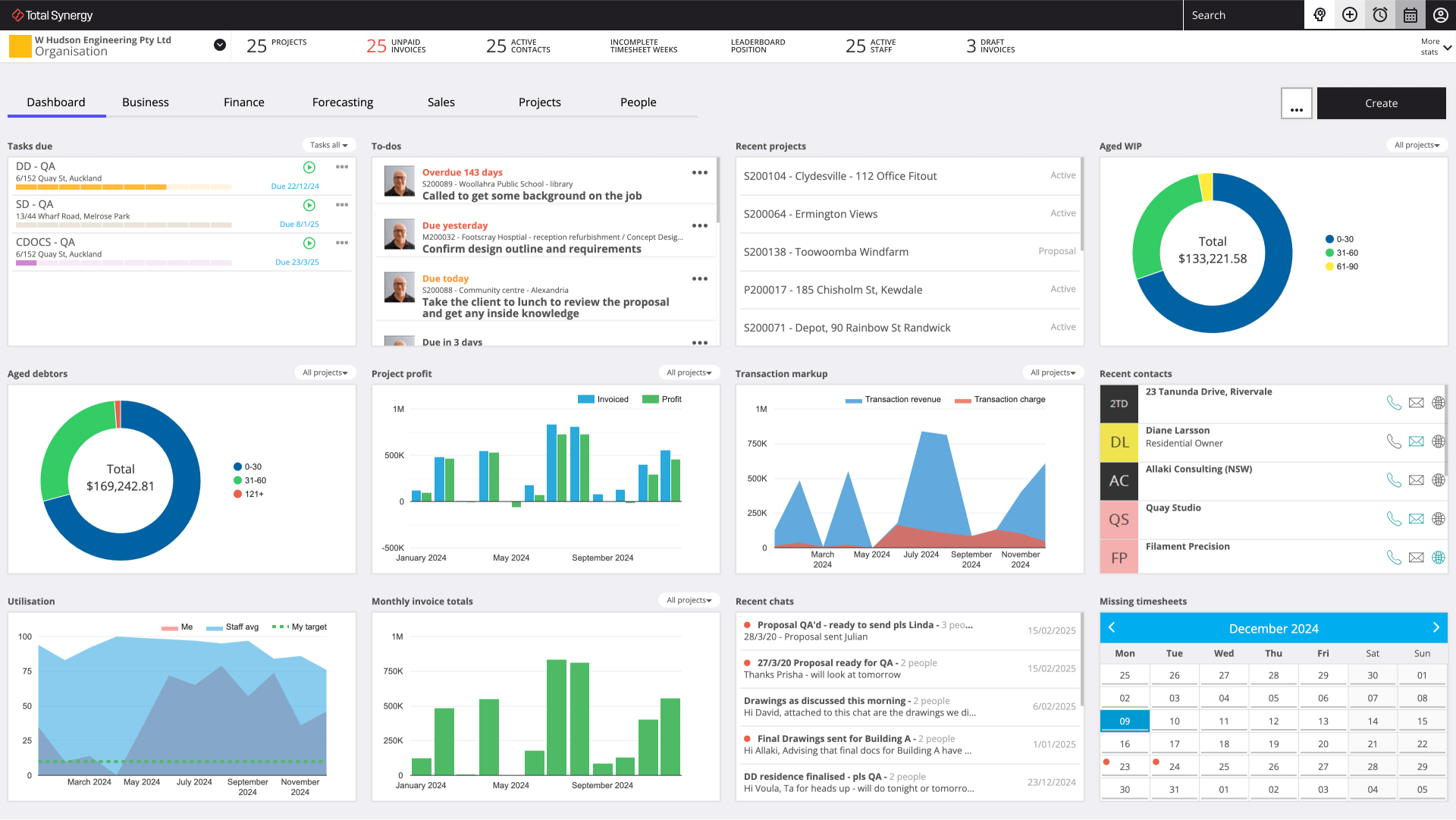Click on the S200104 Clydesville project link

point(841,176)
